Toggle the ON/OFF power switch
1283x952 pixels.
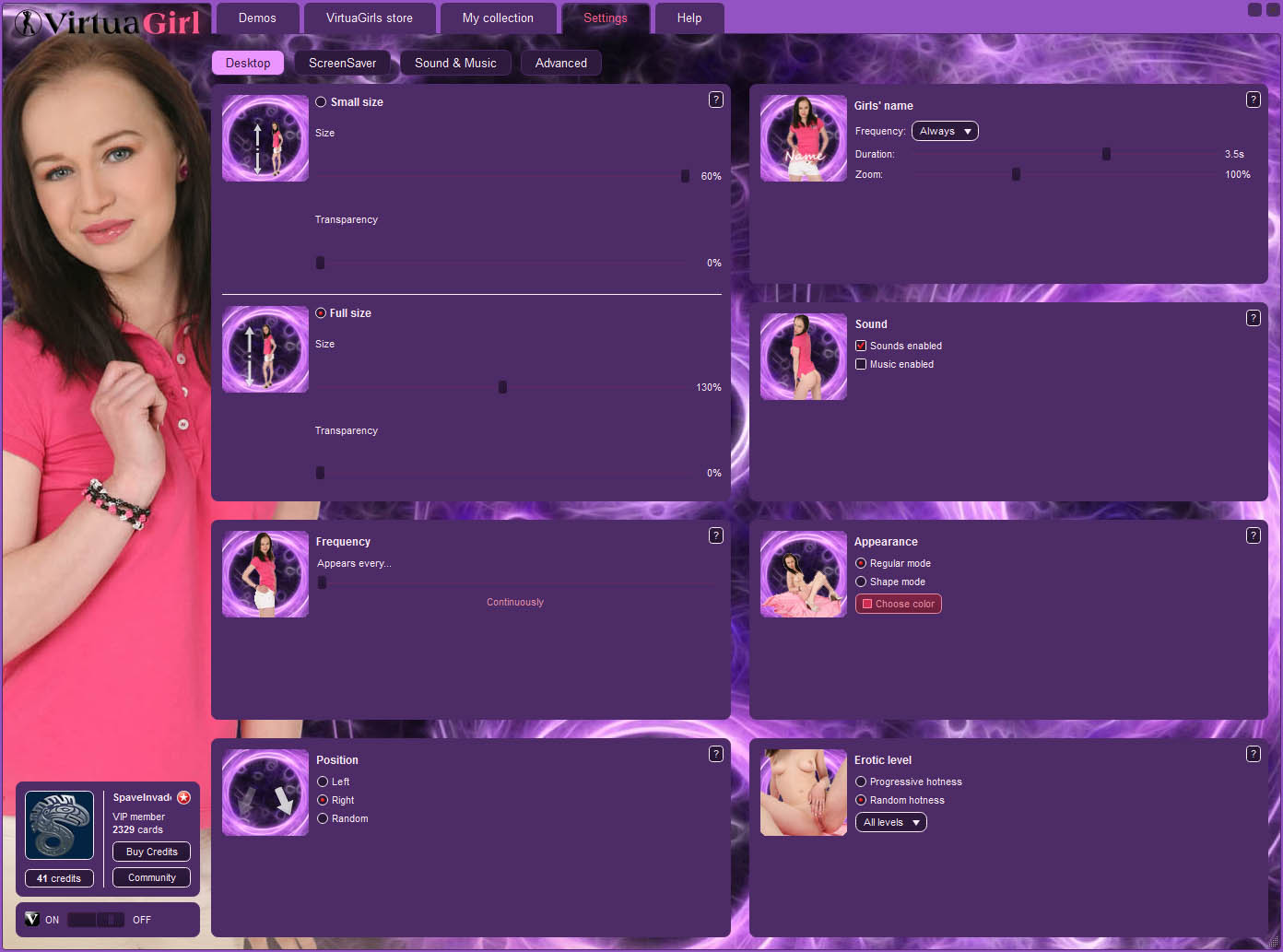coord(96,920)
